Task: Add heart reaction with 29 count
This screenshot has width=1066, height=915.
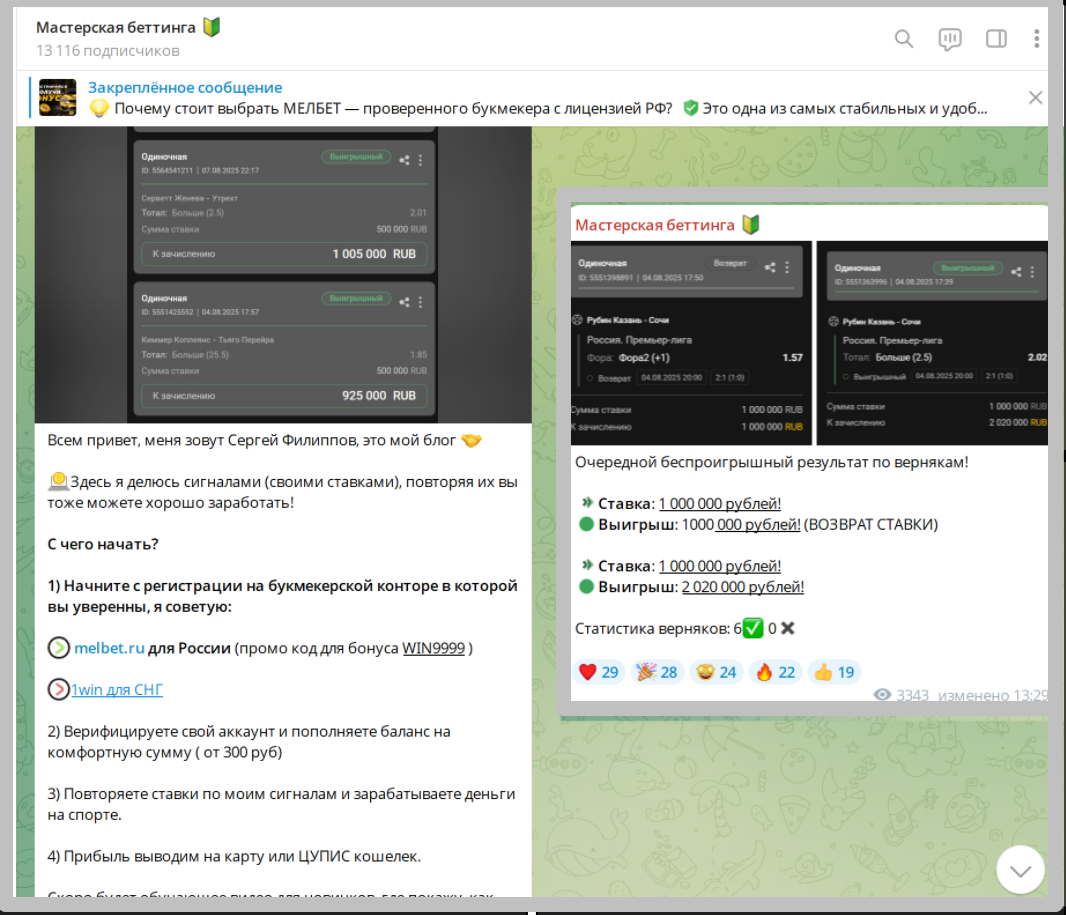Action: [598, 672]
